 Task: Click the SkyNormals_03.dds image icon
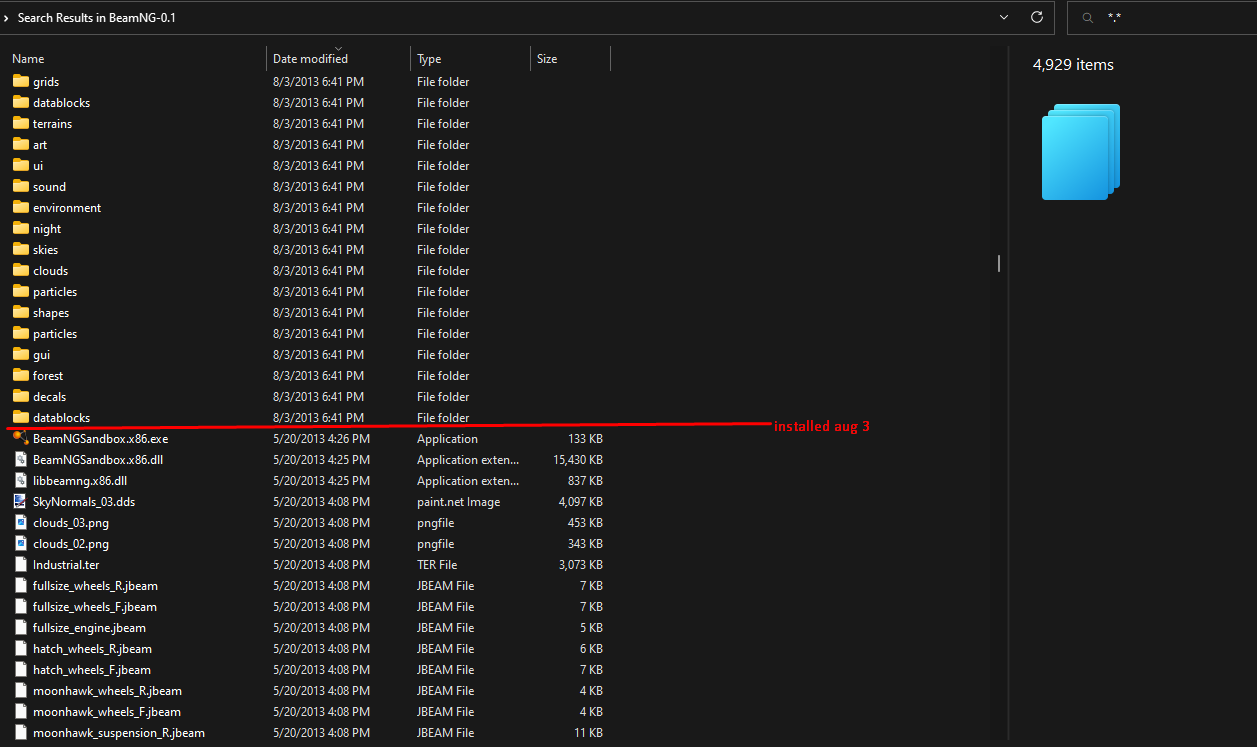21,501
